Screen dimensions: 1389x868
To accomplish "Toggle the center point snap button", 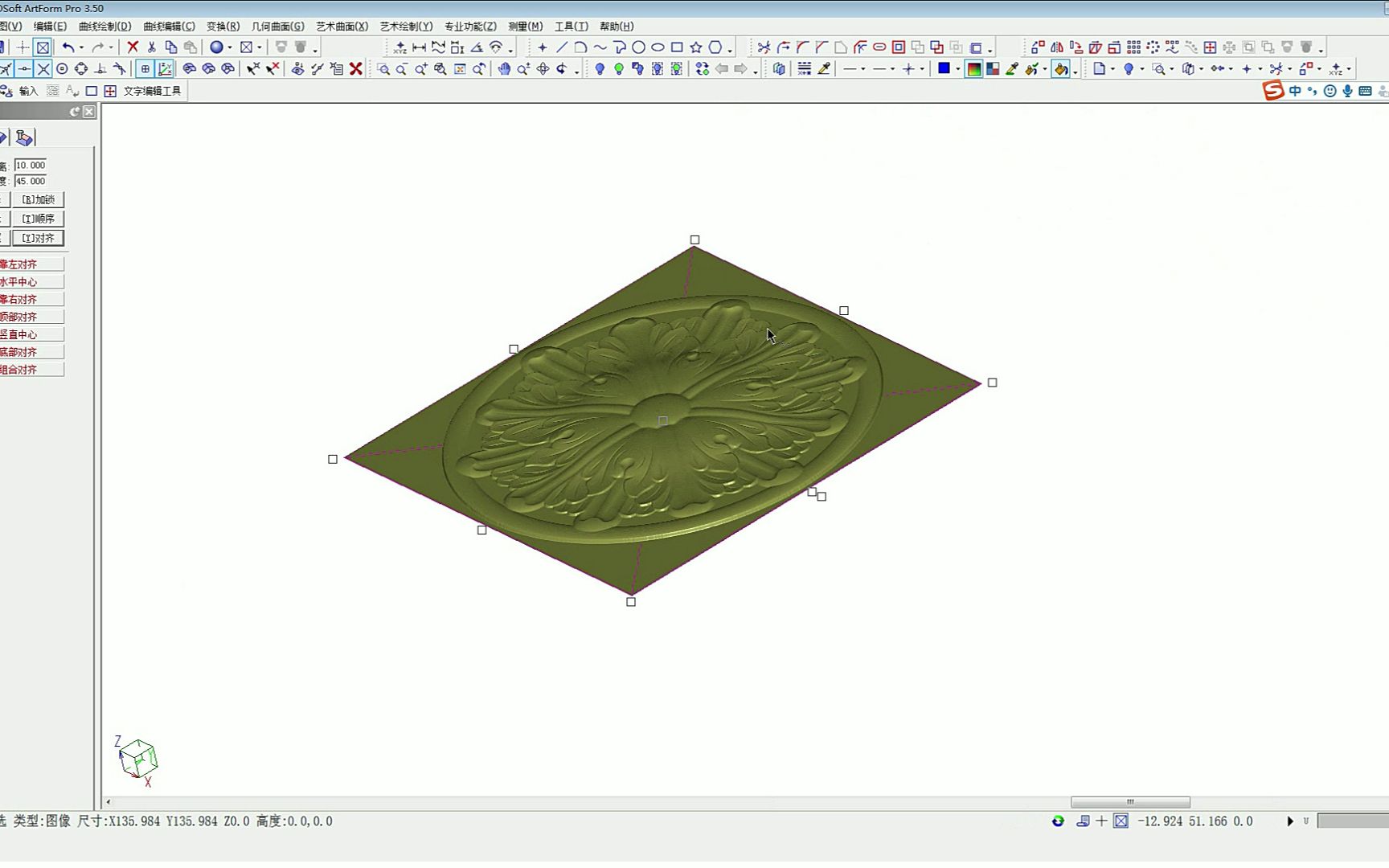I will [62, 69].
